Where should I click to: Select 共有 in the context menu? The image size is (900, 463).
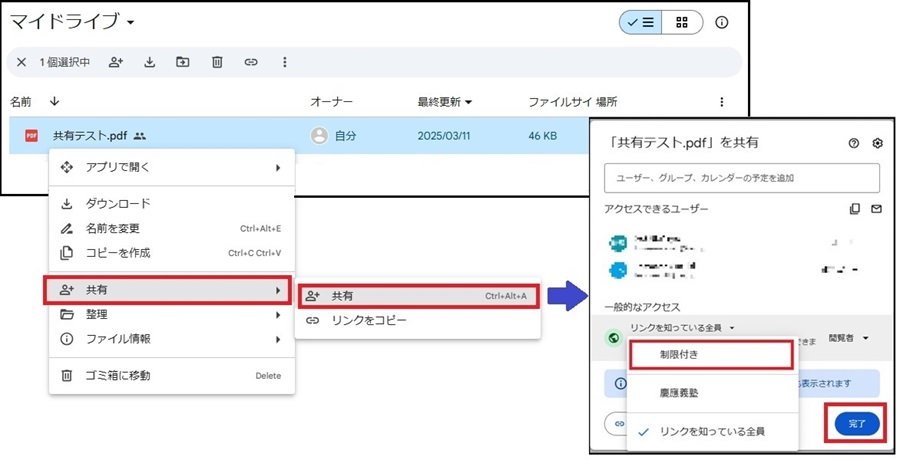(167, 290)
